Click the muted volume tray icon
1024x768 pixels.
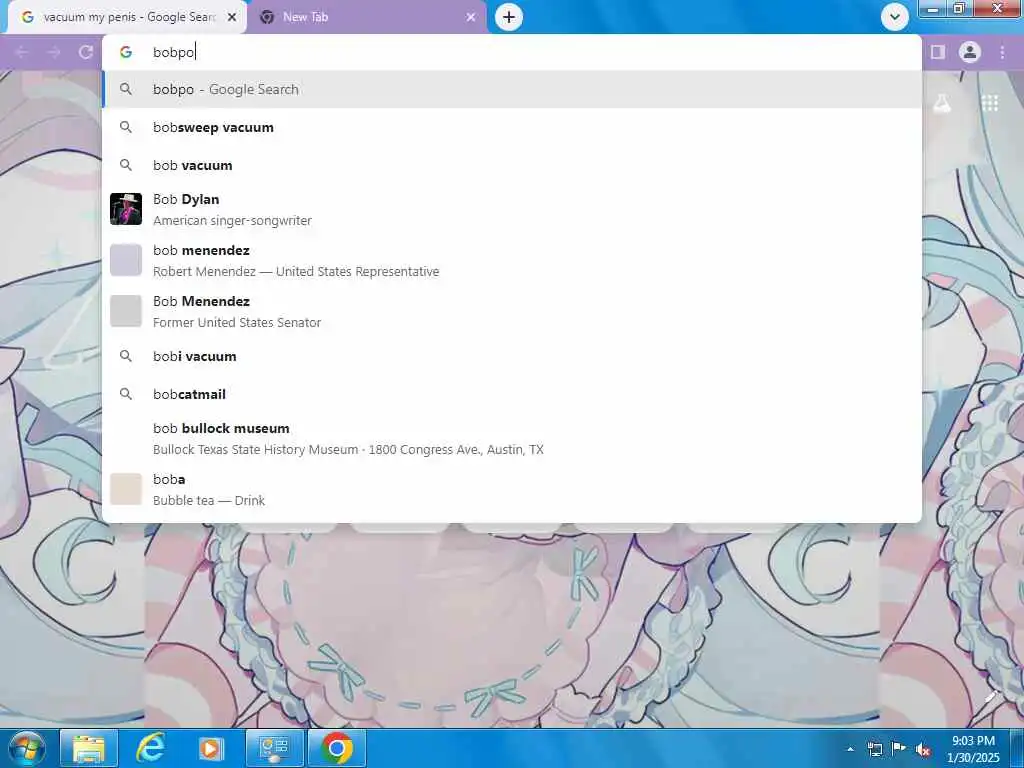(x=922, y=749)
